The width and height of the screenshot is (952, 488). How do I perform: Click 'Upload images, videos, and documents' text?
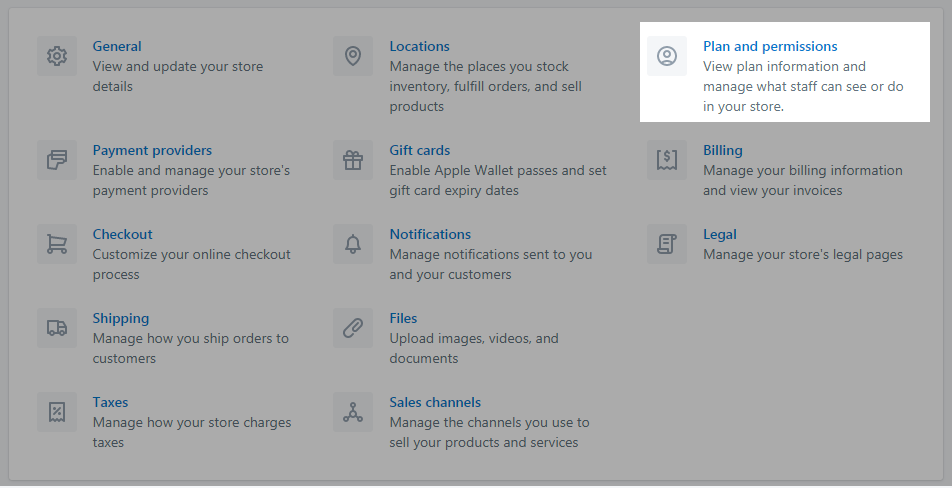click(x=474, y=348)
